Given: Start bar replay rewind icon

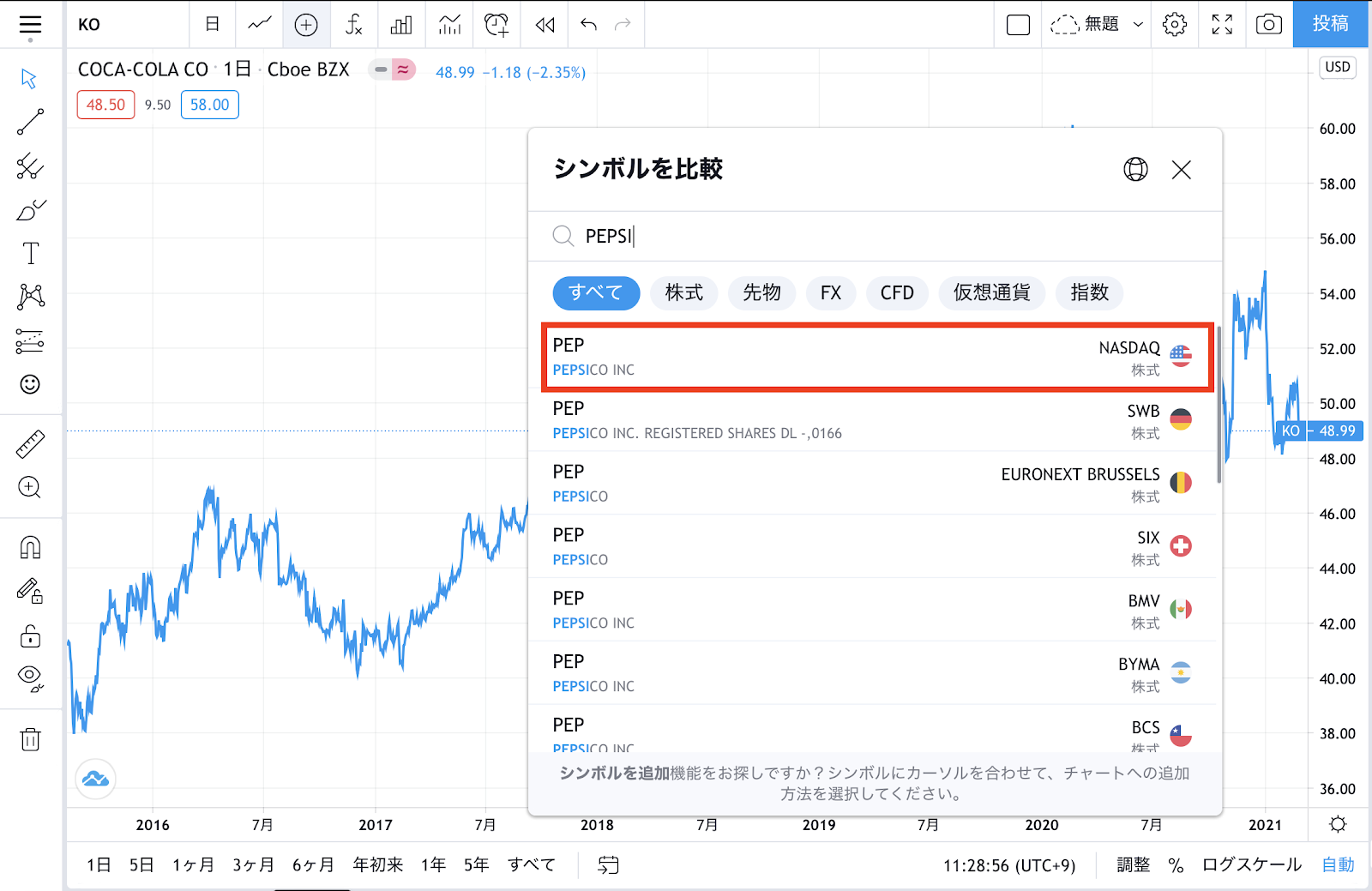Looking at the screenshot, I should click(x=545, y=25).
